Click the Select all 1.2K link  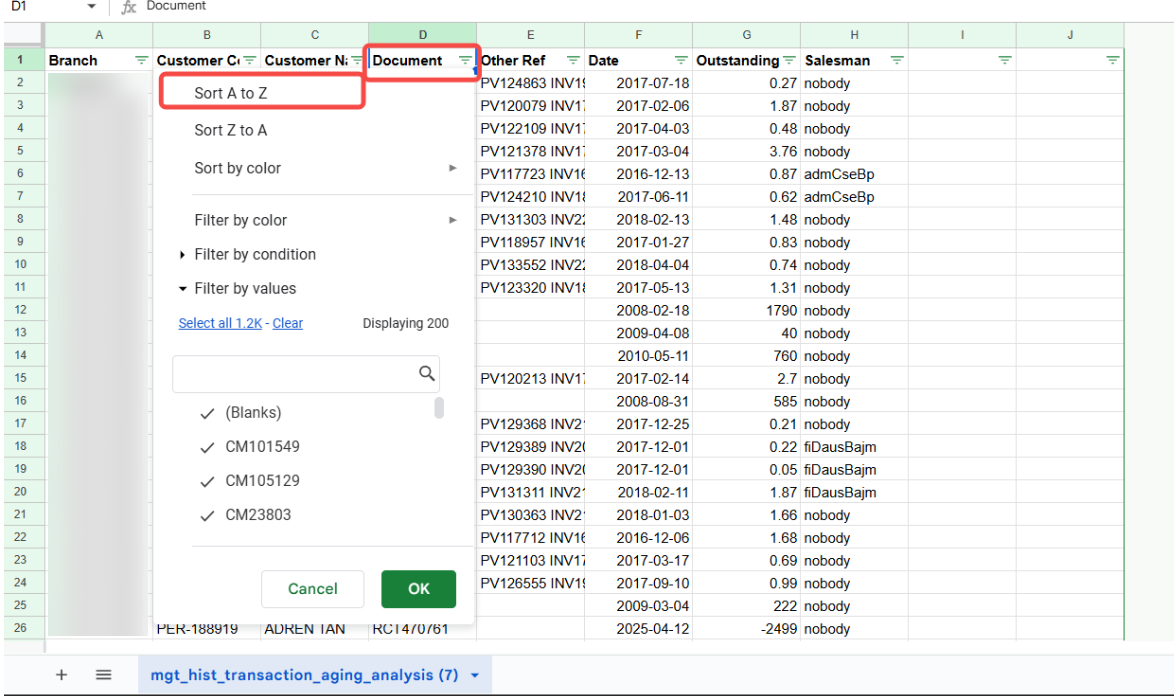click(x=220, y=322)
